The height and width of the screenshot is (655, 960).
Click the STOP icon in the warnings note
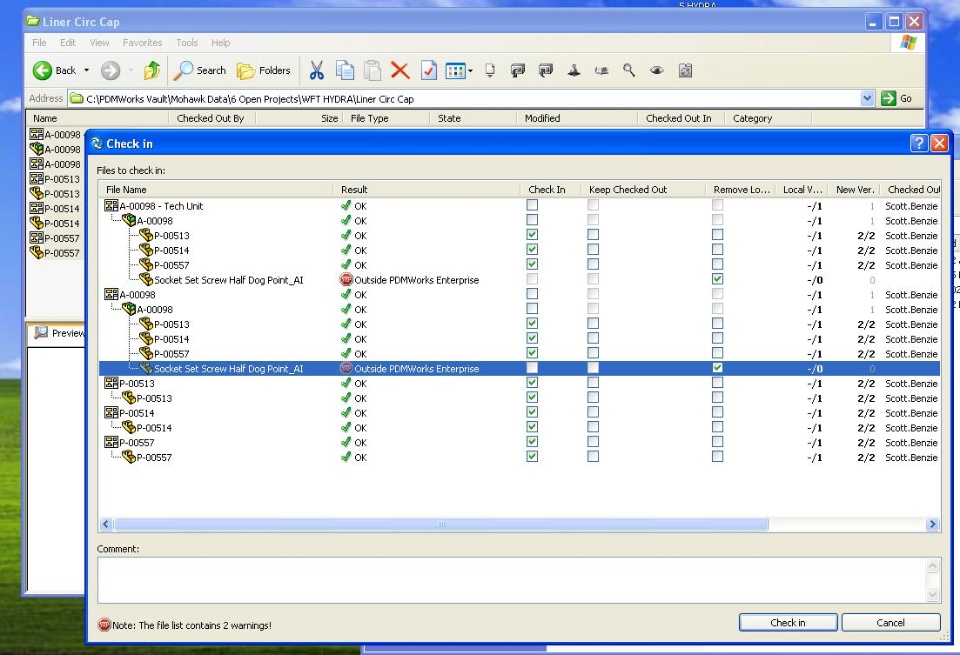point(104,625)
